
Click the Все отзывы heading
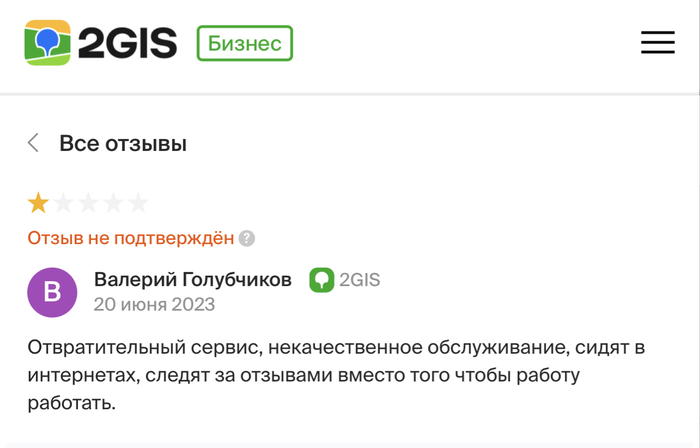coord(123,143)
